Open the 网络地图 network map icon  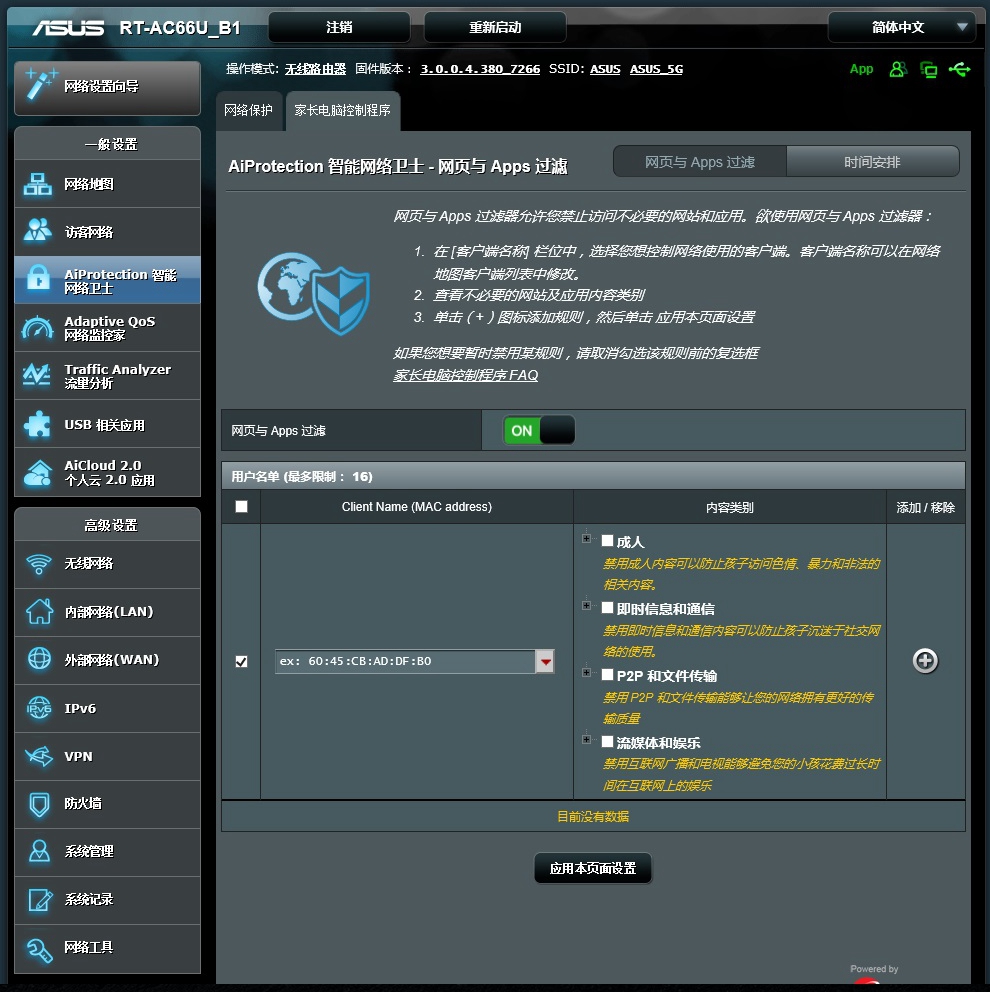(x=38, y=184)
